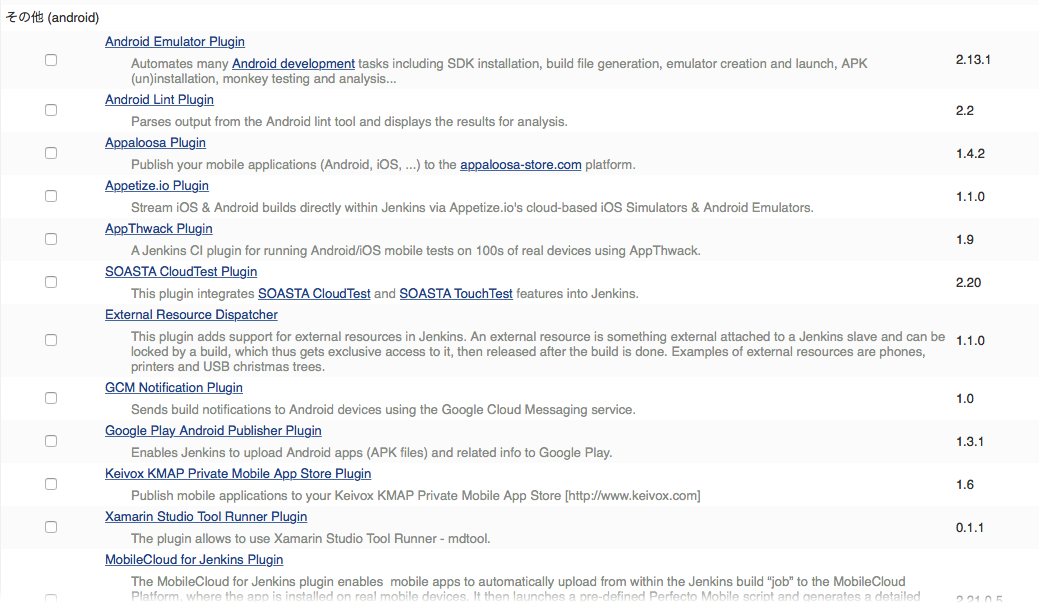Open the Android Lint Plugin link

(159, 99)
